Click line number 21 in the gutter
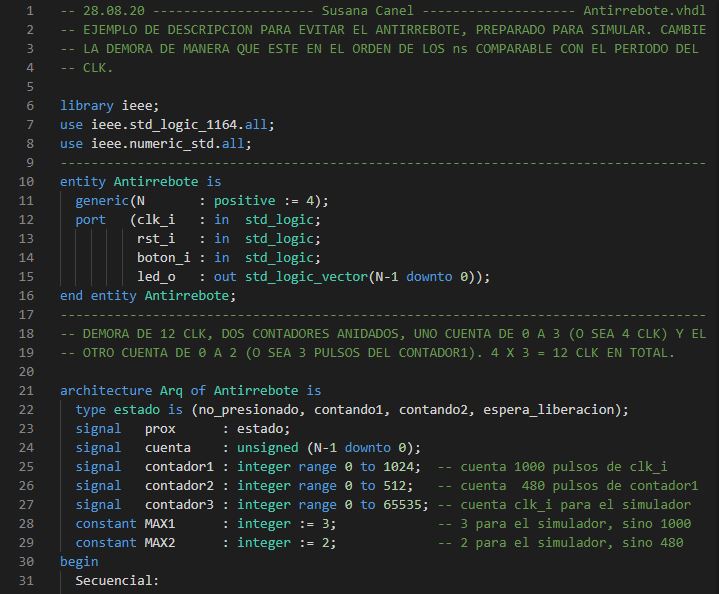719x594 pixels. 26,390
